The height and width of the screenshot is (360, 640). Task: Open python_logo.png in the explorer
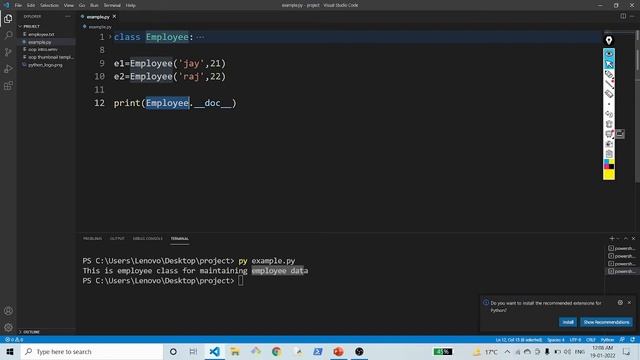(x=45, y=65)
